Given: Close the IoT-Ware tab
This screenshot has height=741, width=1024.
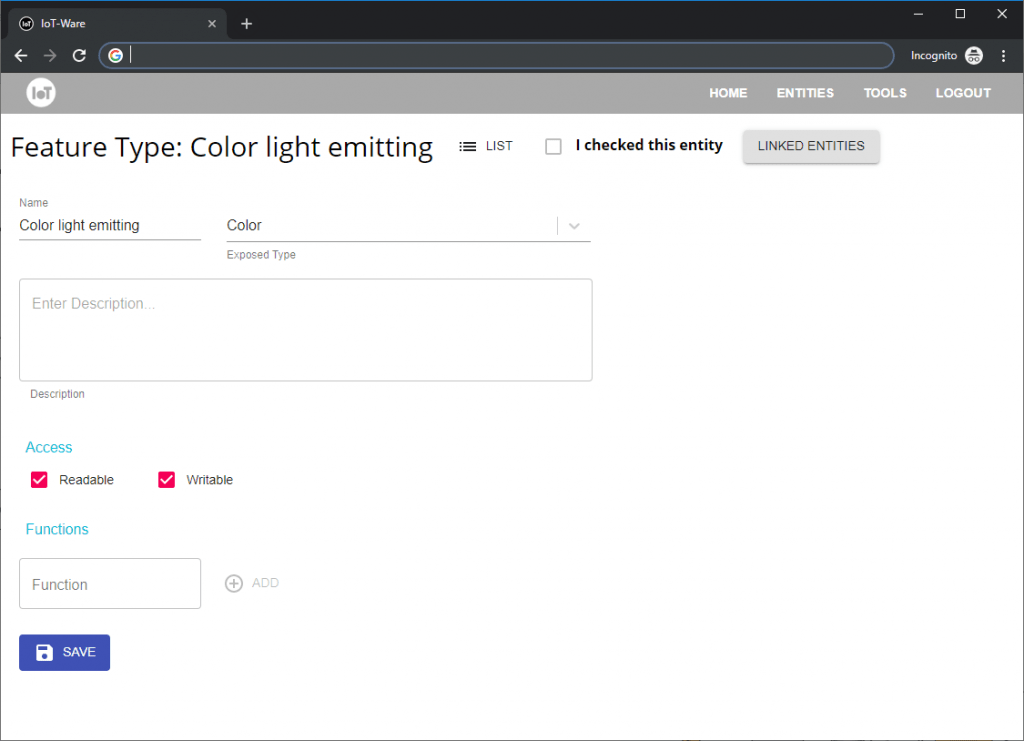Looking at the screenshot, I should [212, 24].
